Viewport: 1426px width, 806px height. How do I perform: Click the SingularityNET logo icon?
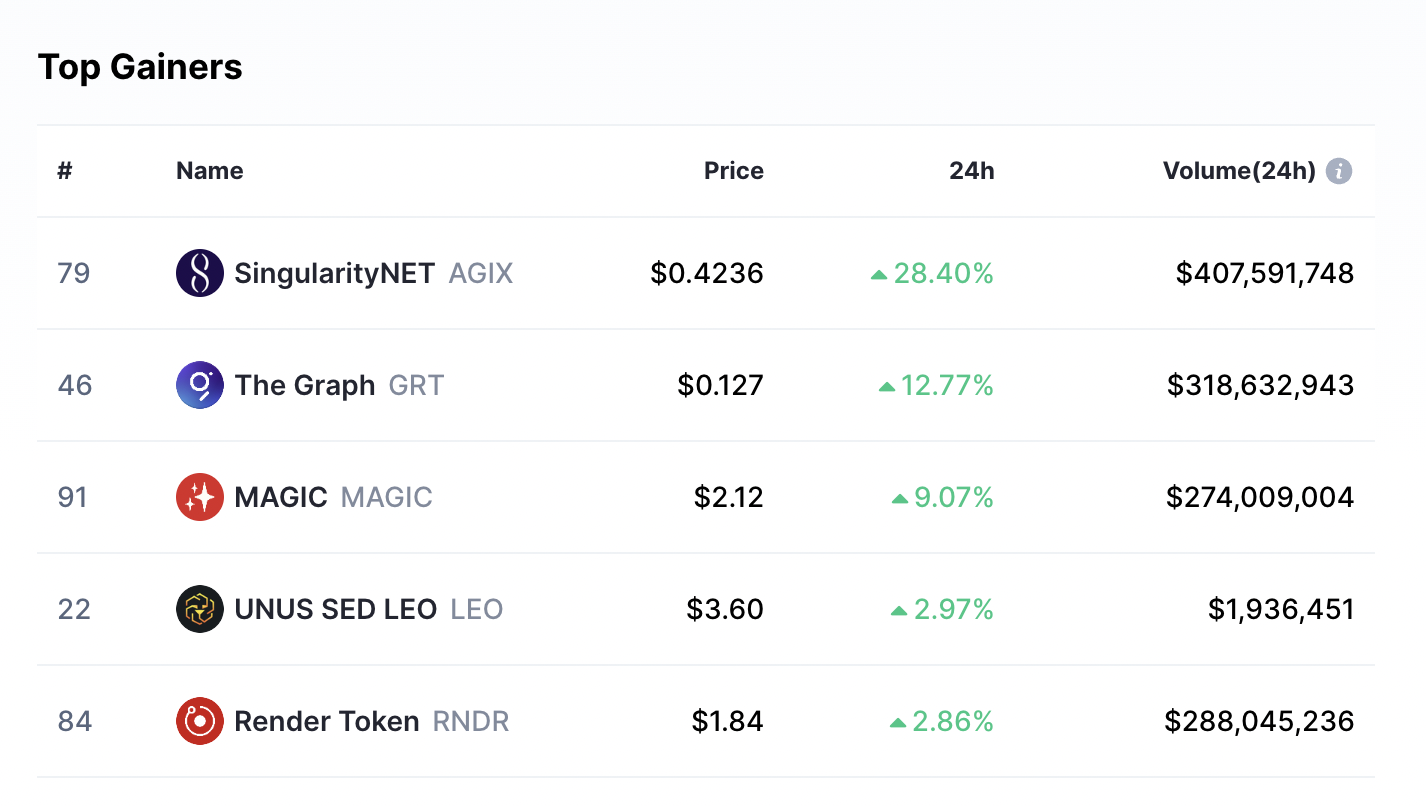(199, 273)
